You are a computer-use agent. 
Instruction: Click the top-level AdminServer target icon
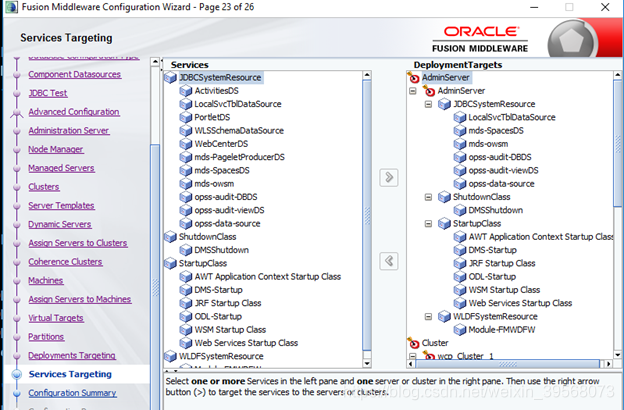[413, 77]
